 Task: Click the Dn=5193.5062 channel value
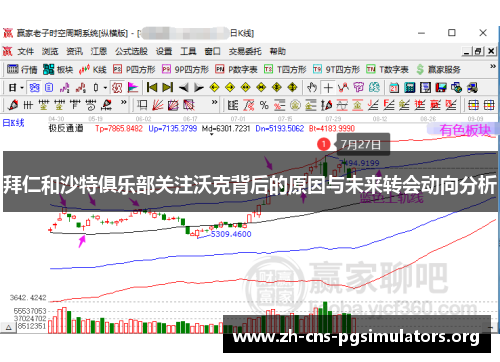(x=280, y=128)
